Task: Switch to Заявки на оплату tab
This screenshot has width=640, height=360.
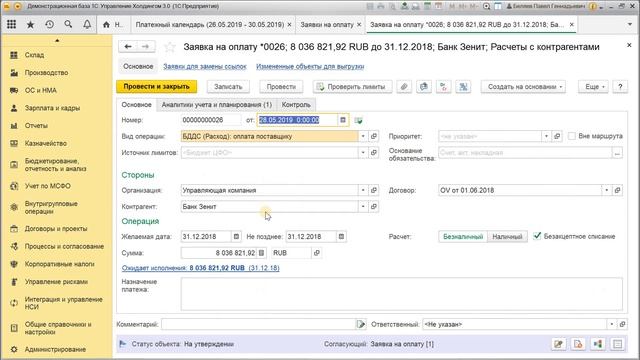Action: (327, 25)
